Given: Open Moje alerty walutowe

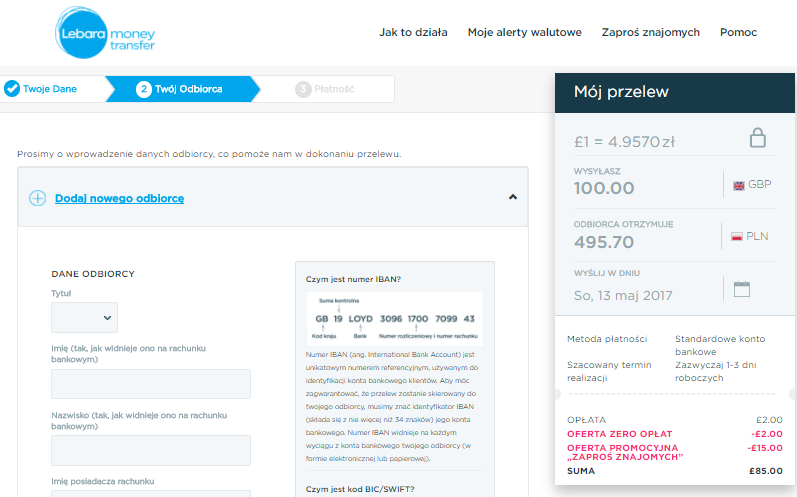Looking at the screenshot, I should tap(525, 33).
